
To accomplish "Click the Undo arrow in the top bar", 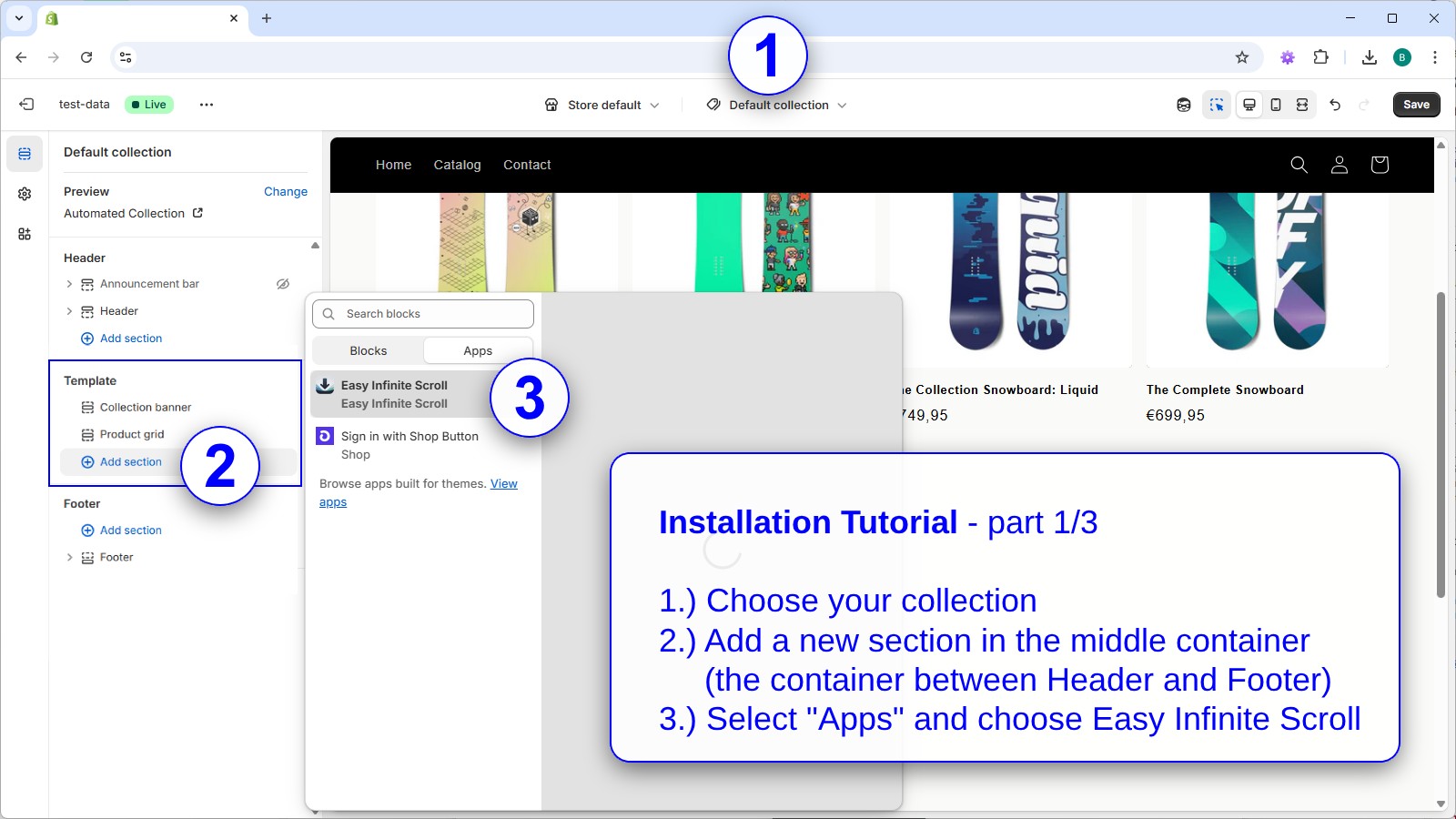I will (1335, 105).
